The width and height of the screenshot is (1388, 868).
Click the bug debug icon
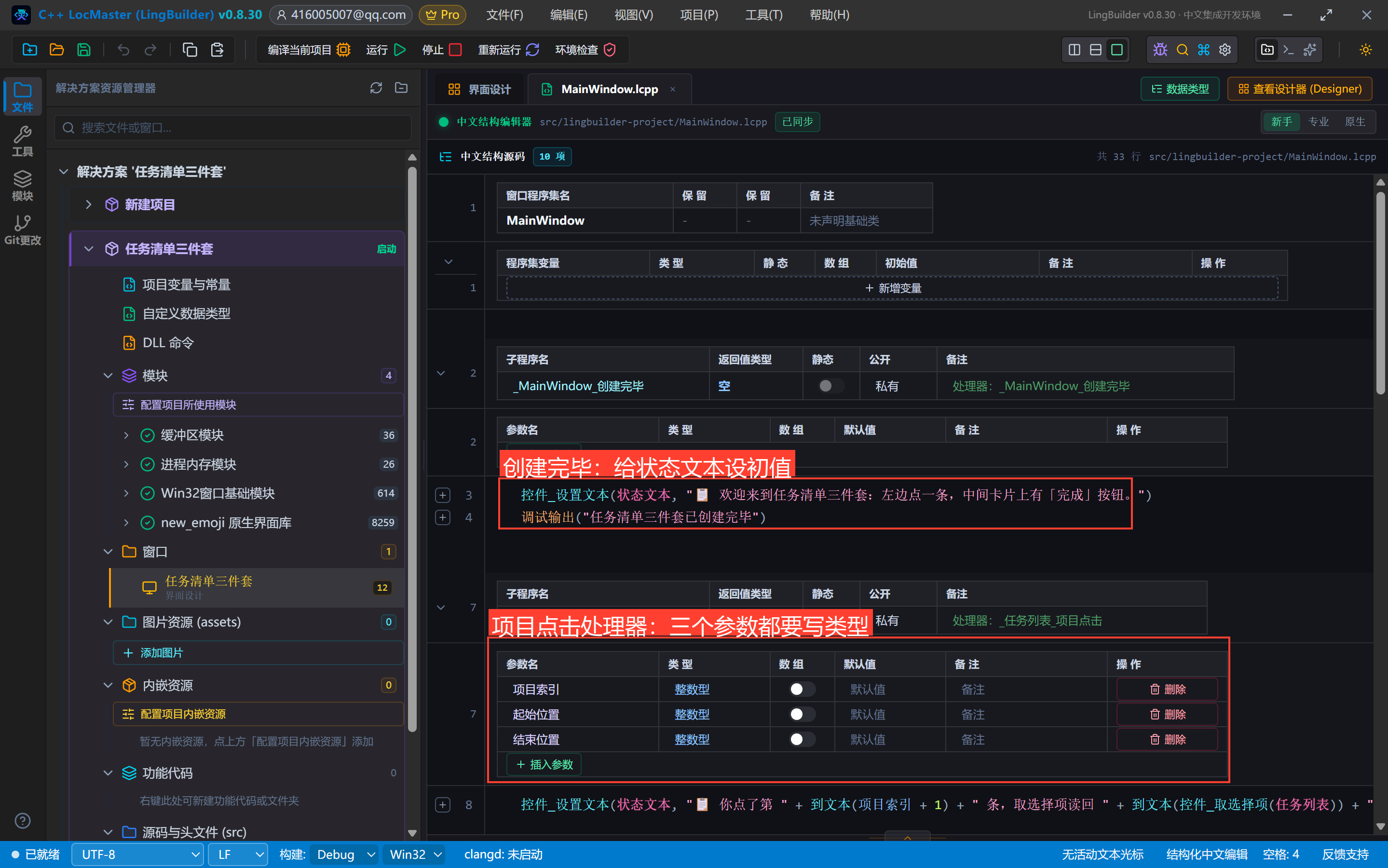click(1160, 50)
